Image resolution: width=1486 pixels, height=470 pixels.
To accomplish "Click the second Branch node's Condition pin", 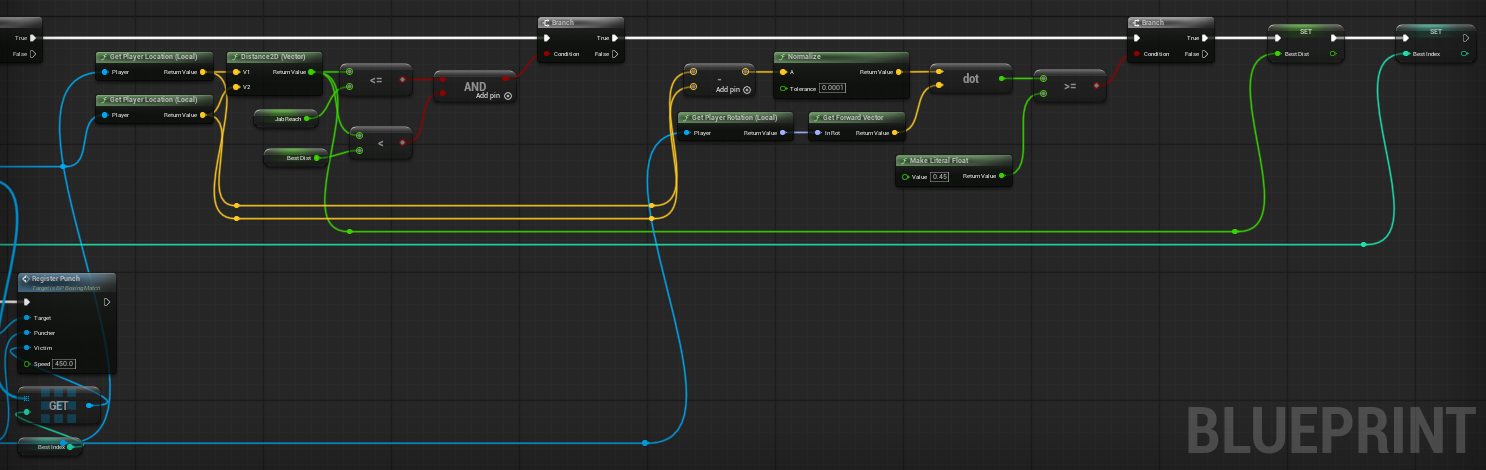I will tap(1137, 54).
